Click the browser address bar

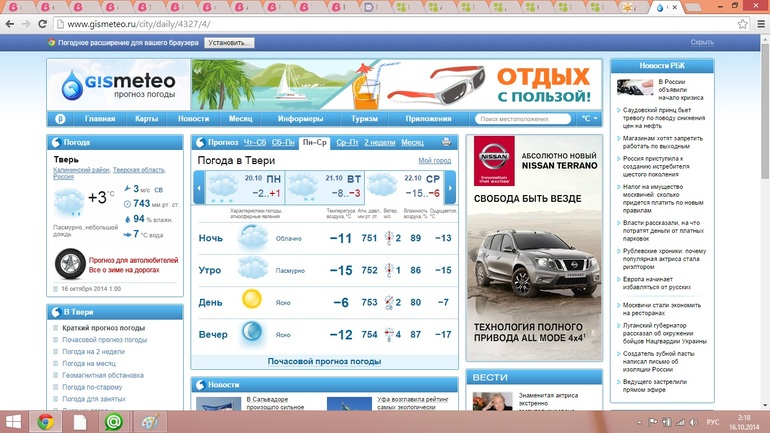[393, 24]
